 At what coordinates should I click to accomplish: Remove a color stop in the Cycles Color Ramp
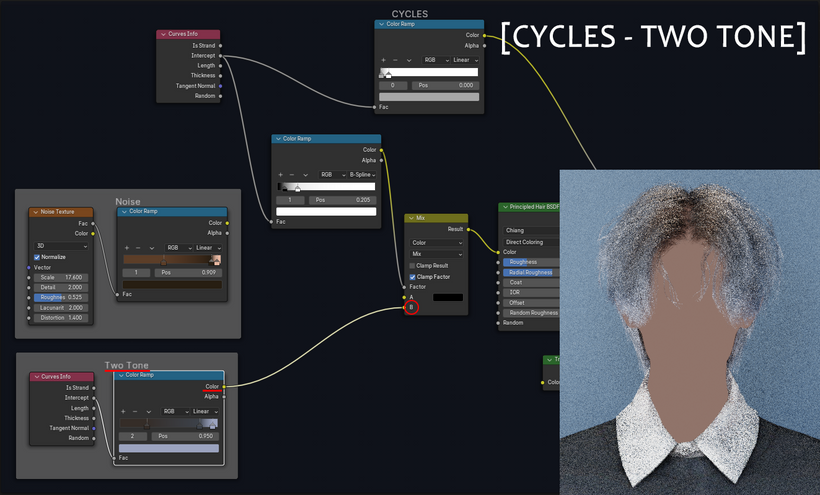click(x=395, y=60)
